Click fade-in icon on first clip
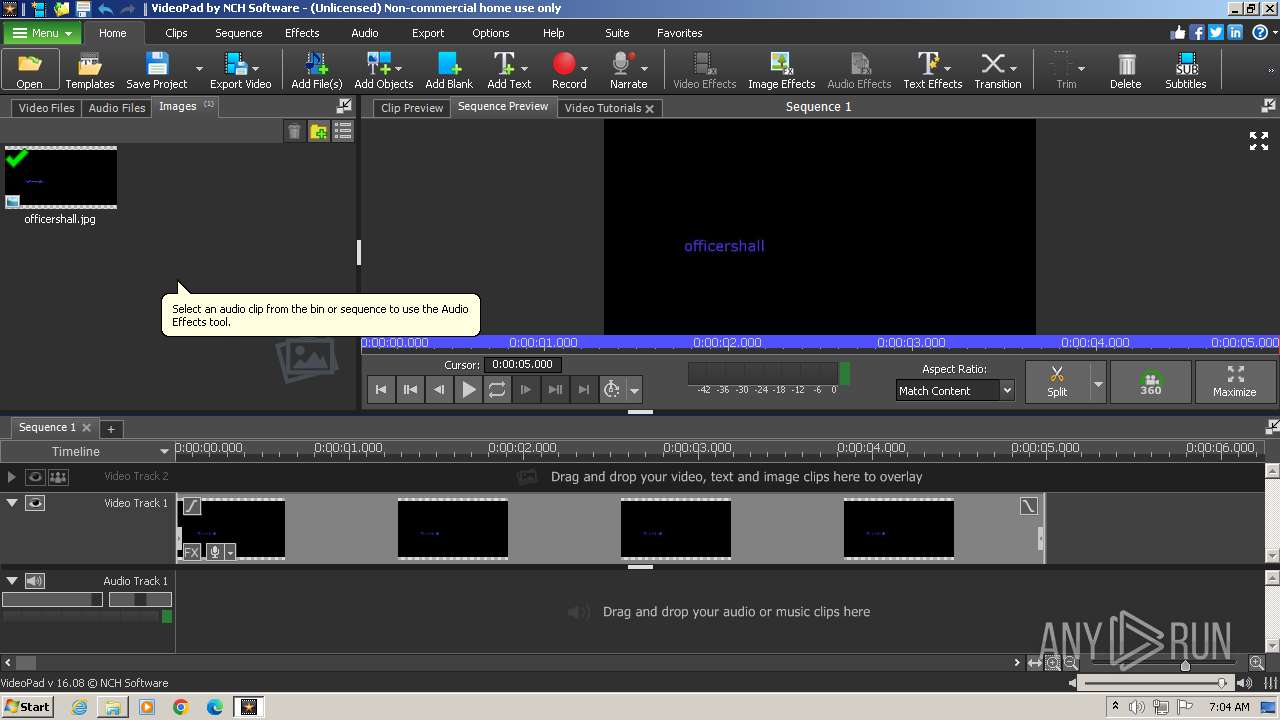The width and height of the screenshot is (1280, 720). tap(191, 507)
